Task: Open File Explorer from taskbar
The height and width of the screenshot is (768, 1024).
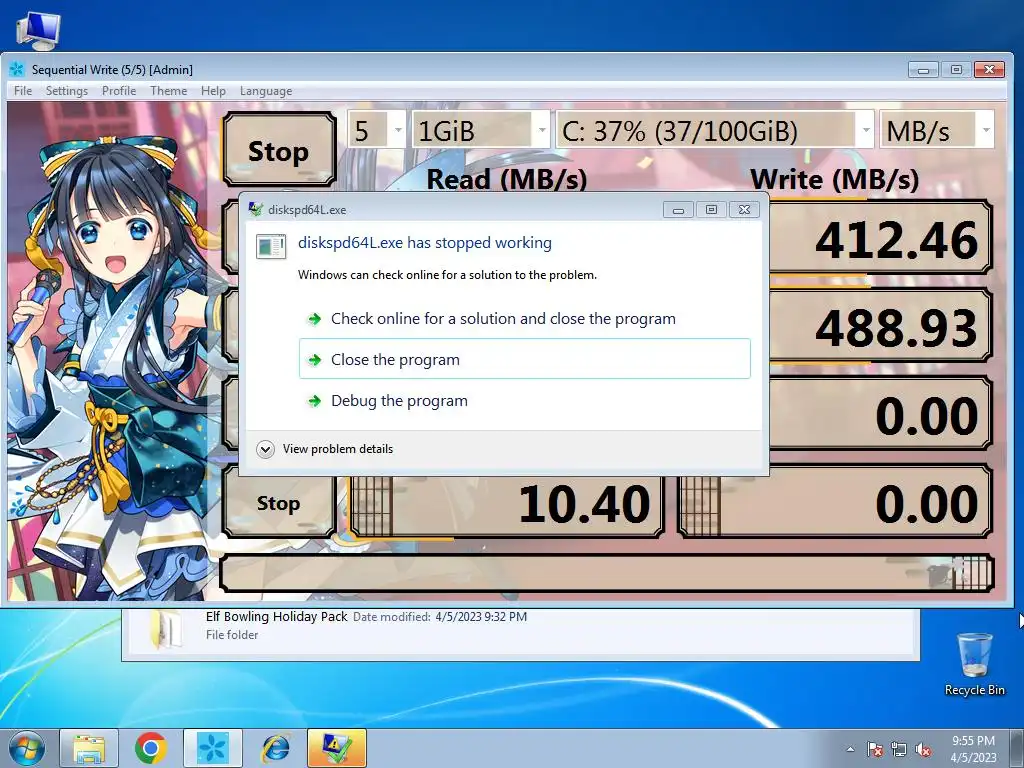Action: click(x=89, y=748)
